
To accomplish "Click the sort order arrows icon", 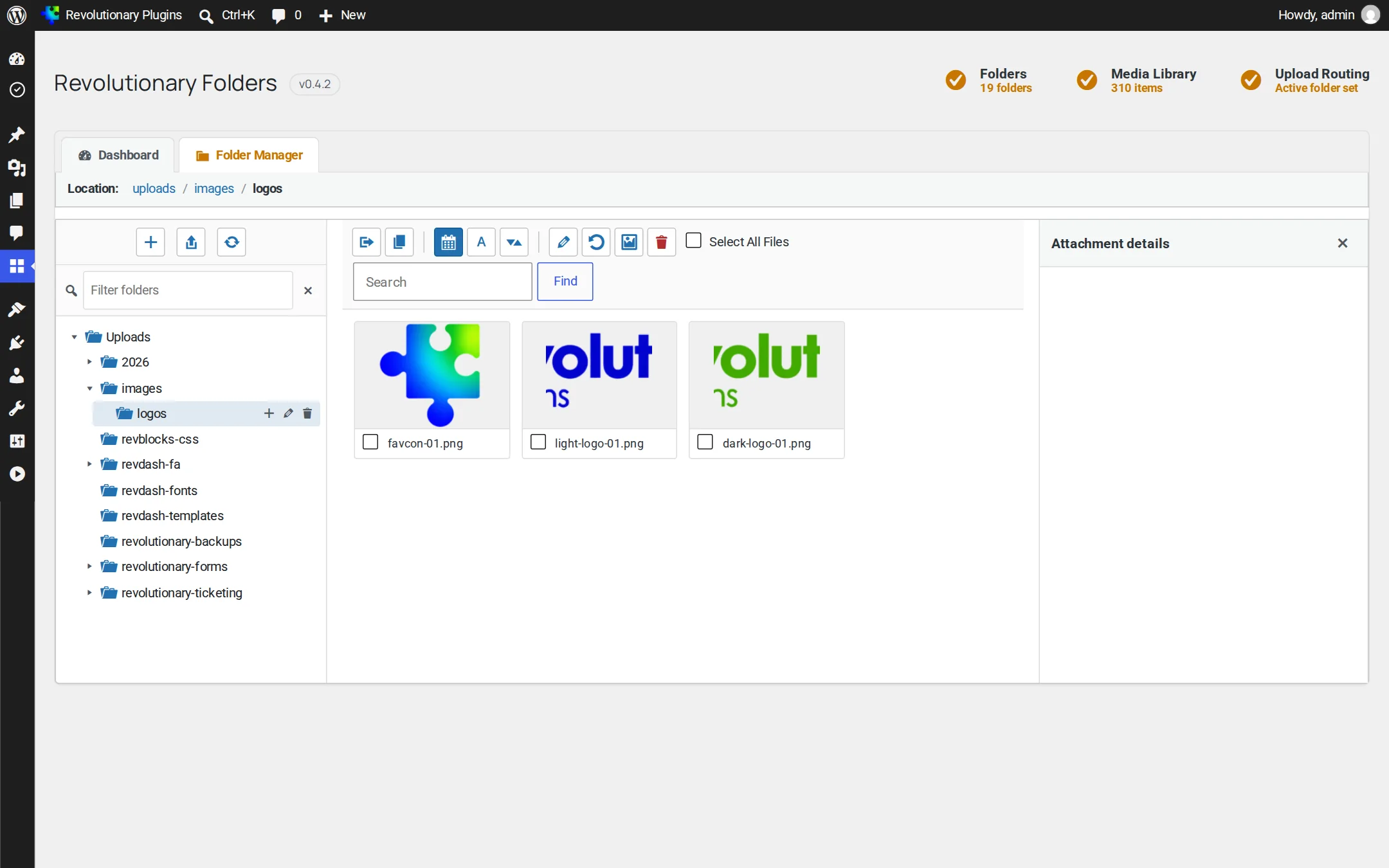I will tap(514, 242).
